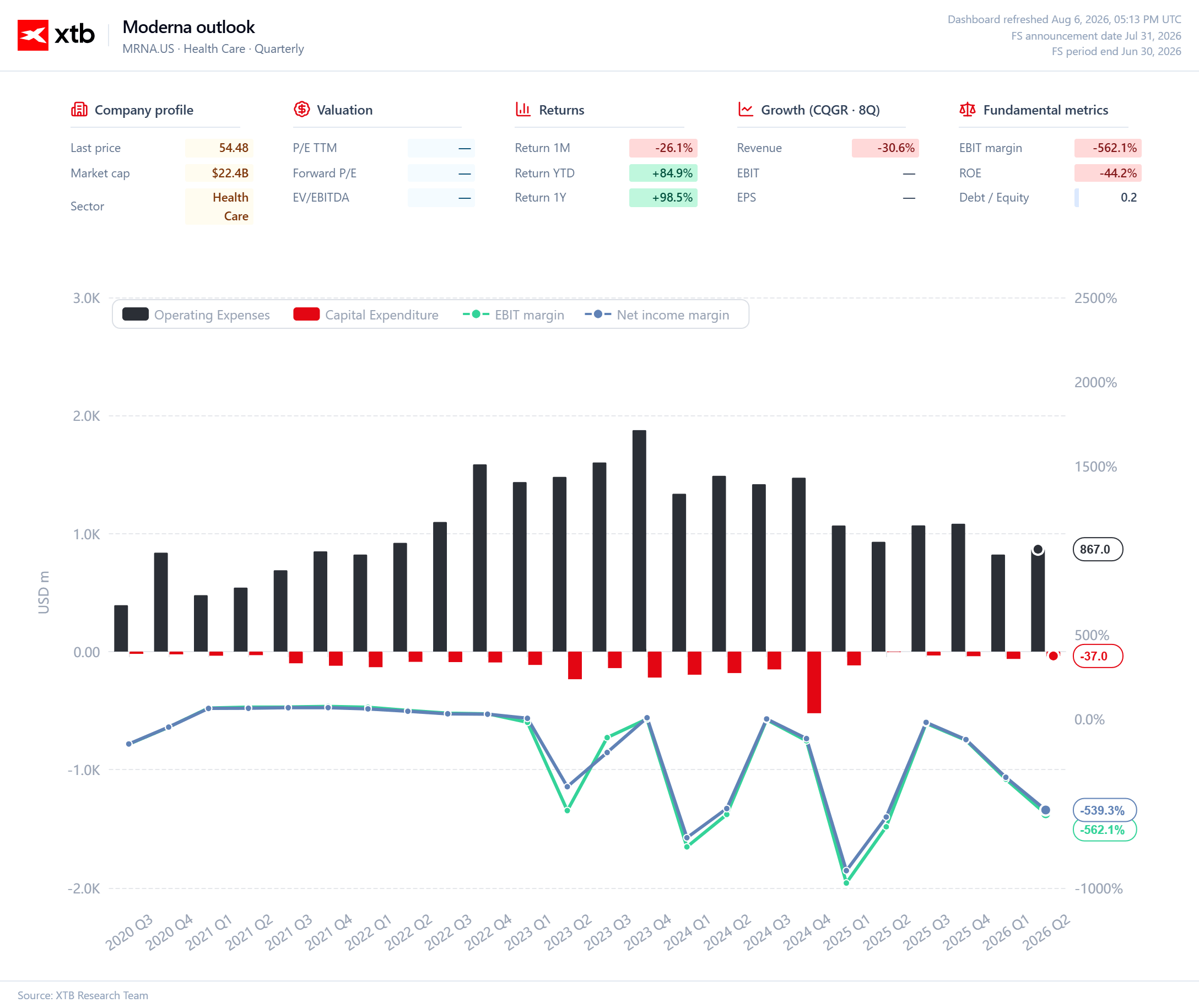The height and width of the screenshot is (1008, 1199).
Task: Click the Fundamental metrics scales icon
Action: pyautogui.click(x=967, y=109)
